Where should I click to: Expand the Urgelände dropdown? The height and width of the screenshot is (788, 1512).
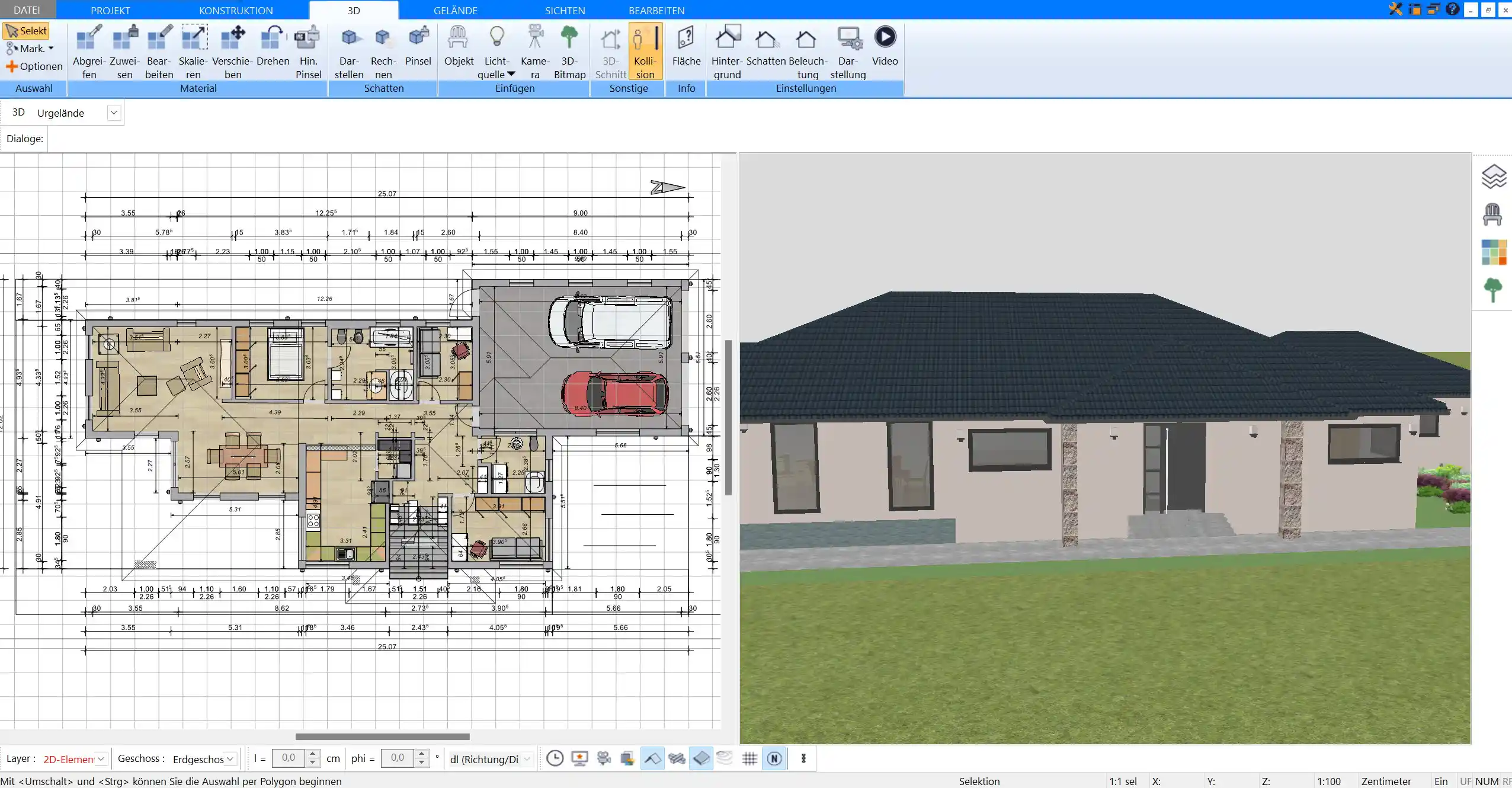[x=114, y=113]
